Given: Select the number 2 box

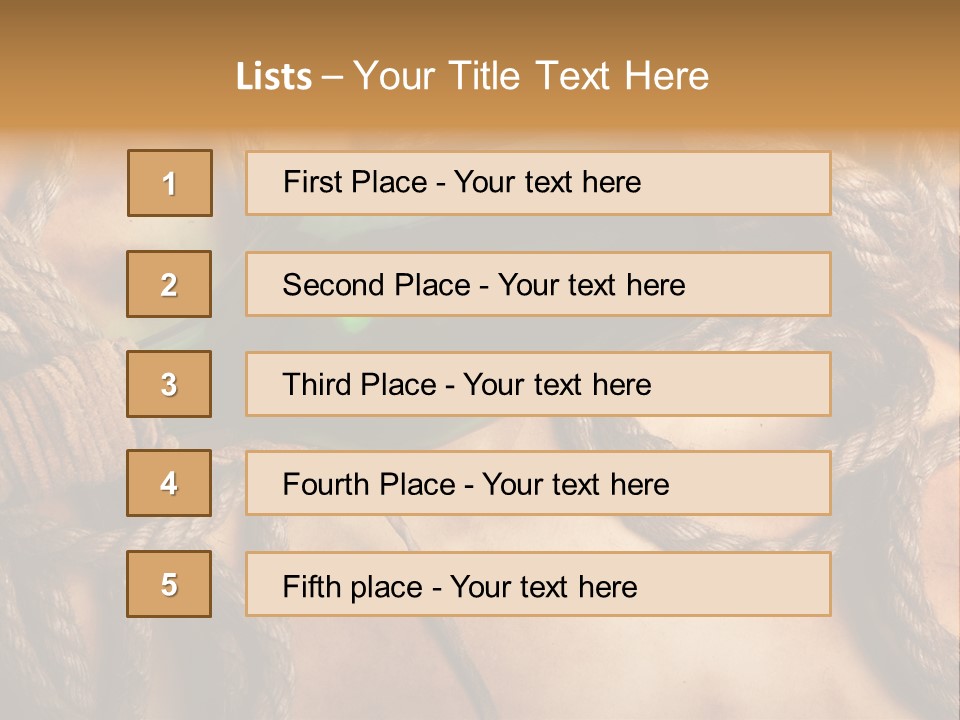Looking at the screenshot, I should [x=169, y=284].
